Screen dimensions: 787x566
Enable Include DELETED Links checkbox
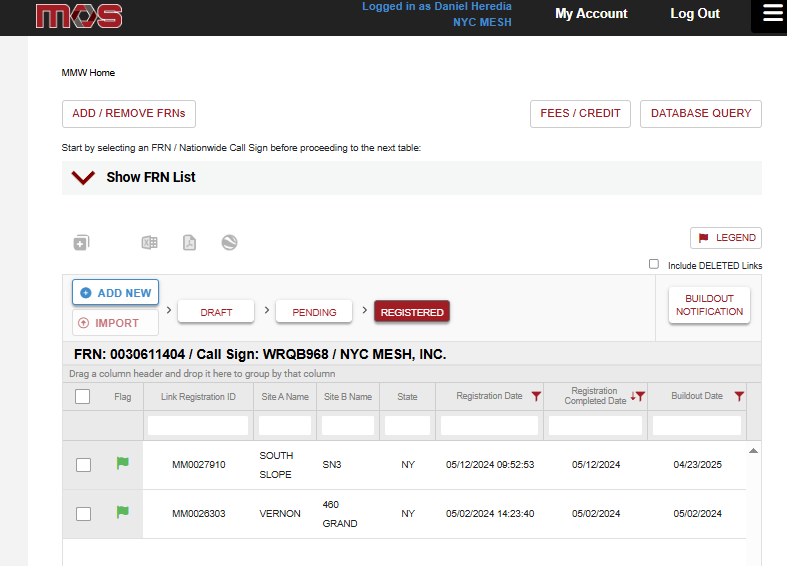(654, 265)
